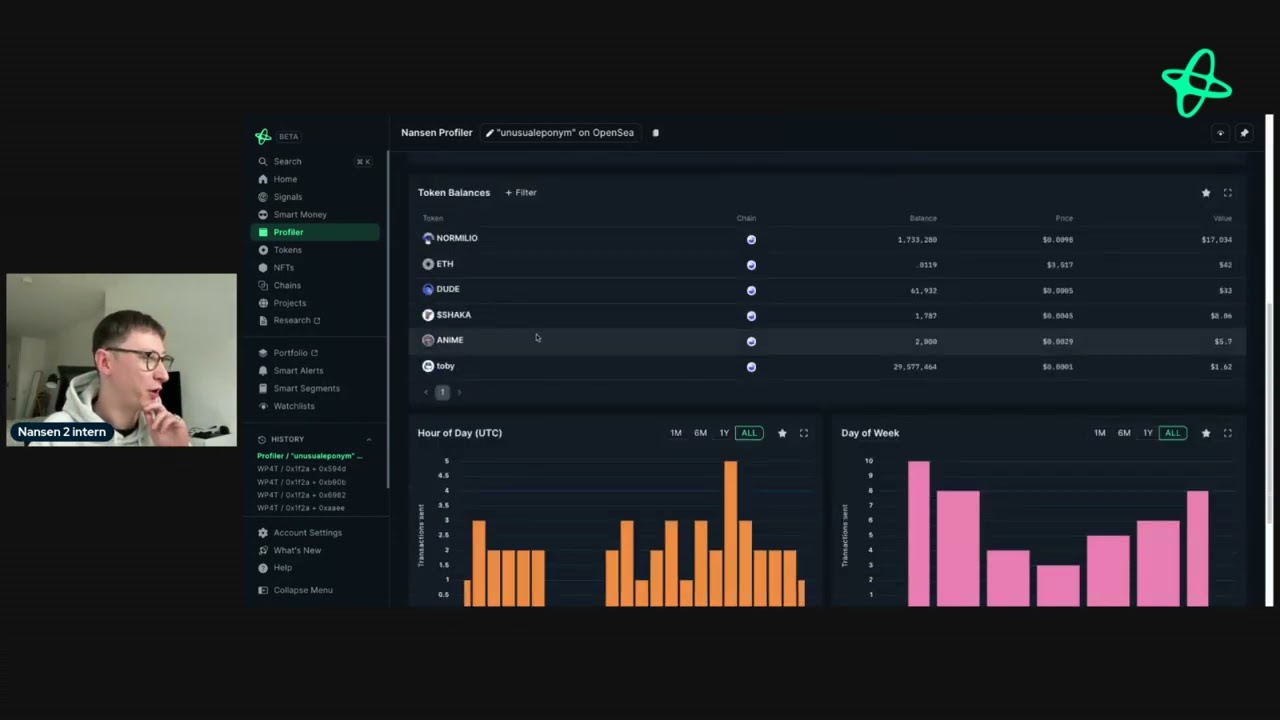Click the Collapse Menu button
Viewport: 1280px width, 720px height.
[295, 590]
